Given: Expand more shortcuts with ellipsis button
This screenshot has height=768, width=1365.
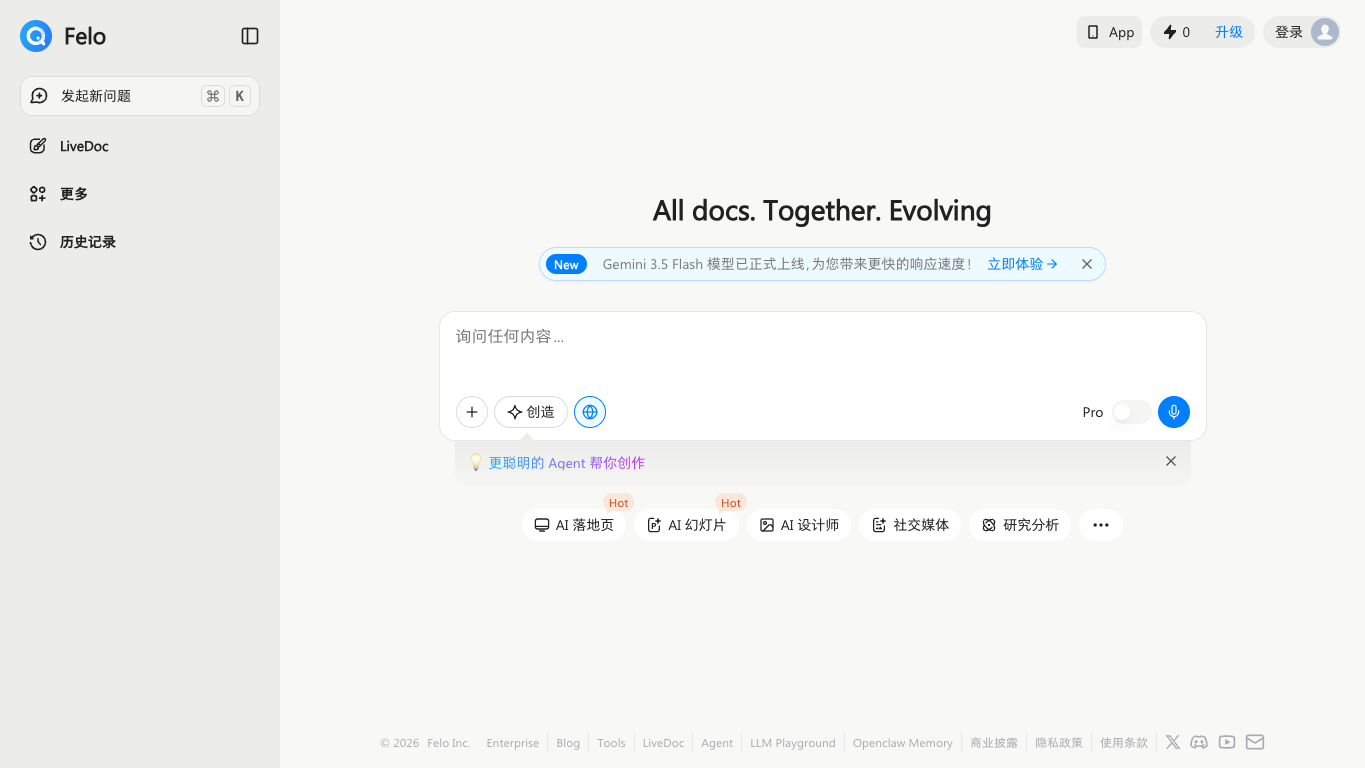Looking at the screenshot, I should tap(1101, 525).
